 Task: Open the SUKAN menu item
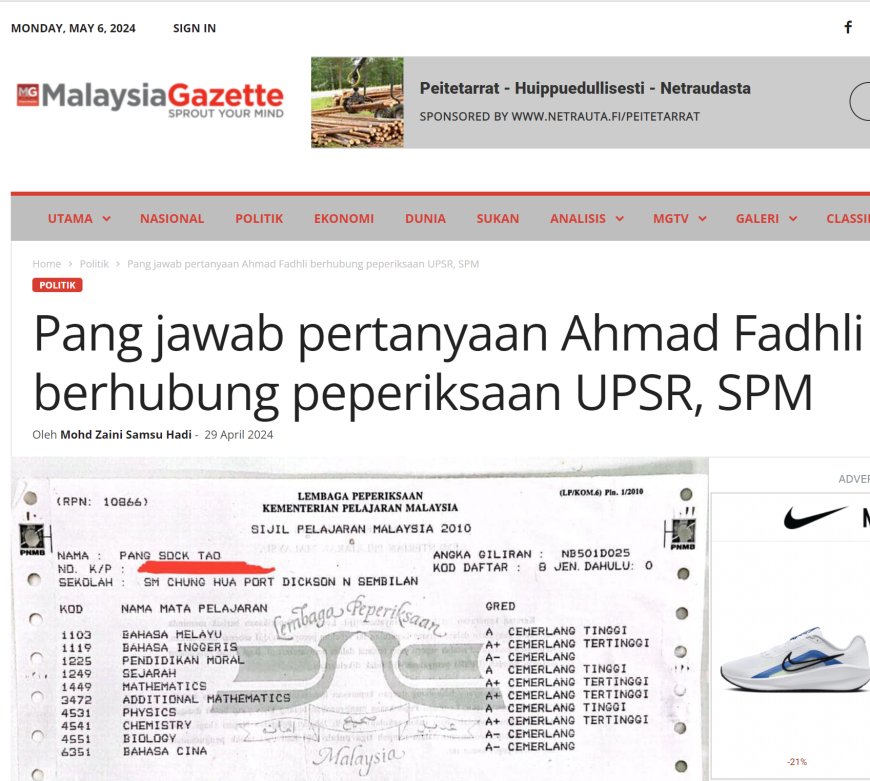[x=497, y=218]
